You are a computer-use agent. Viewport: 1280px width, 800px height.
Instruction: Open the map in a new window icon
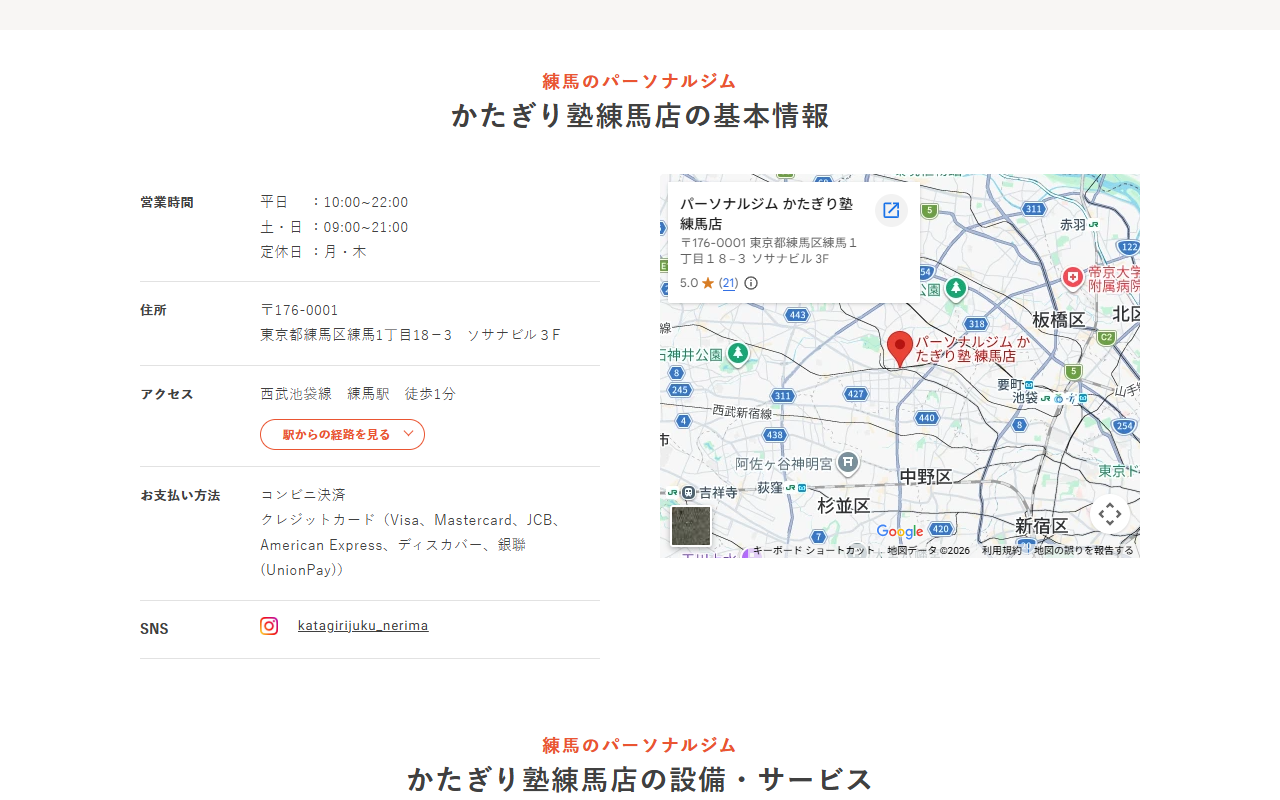[x=891, y=210]
